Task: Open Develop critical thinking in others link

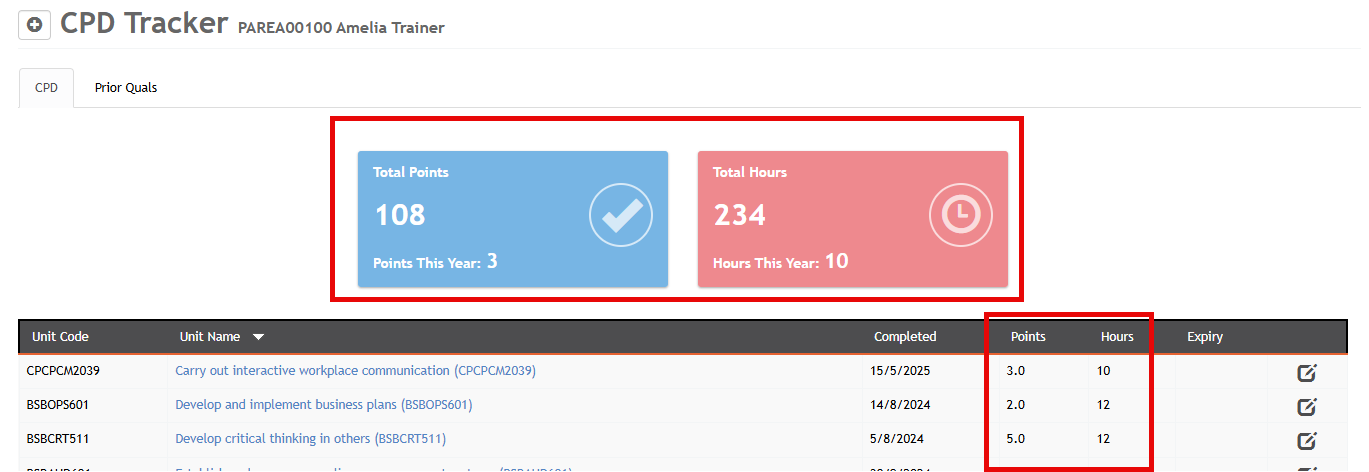Action: tap(310, 438)
